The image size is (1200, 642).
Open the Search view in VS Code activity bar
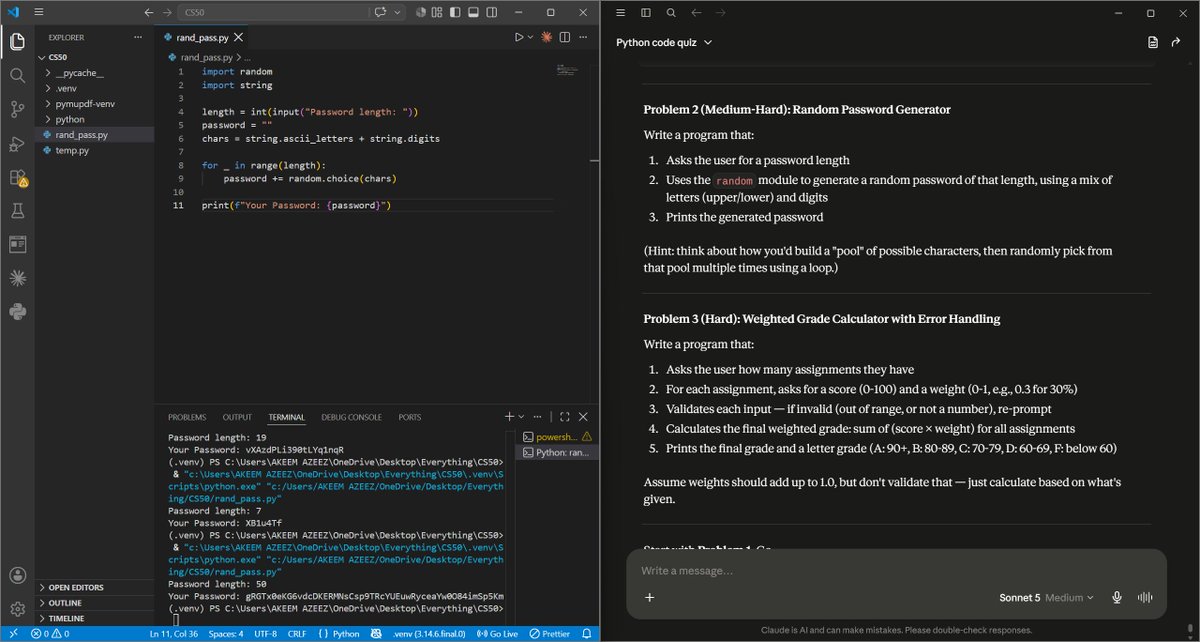point(17,75)
